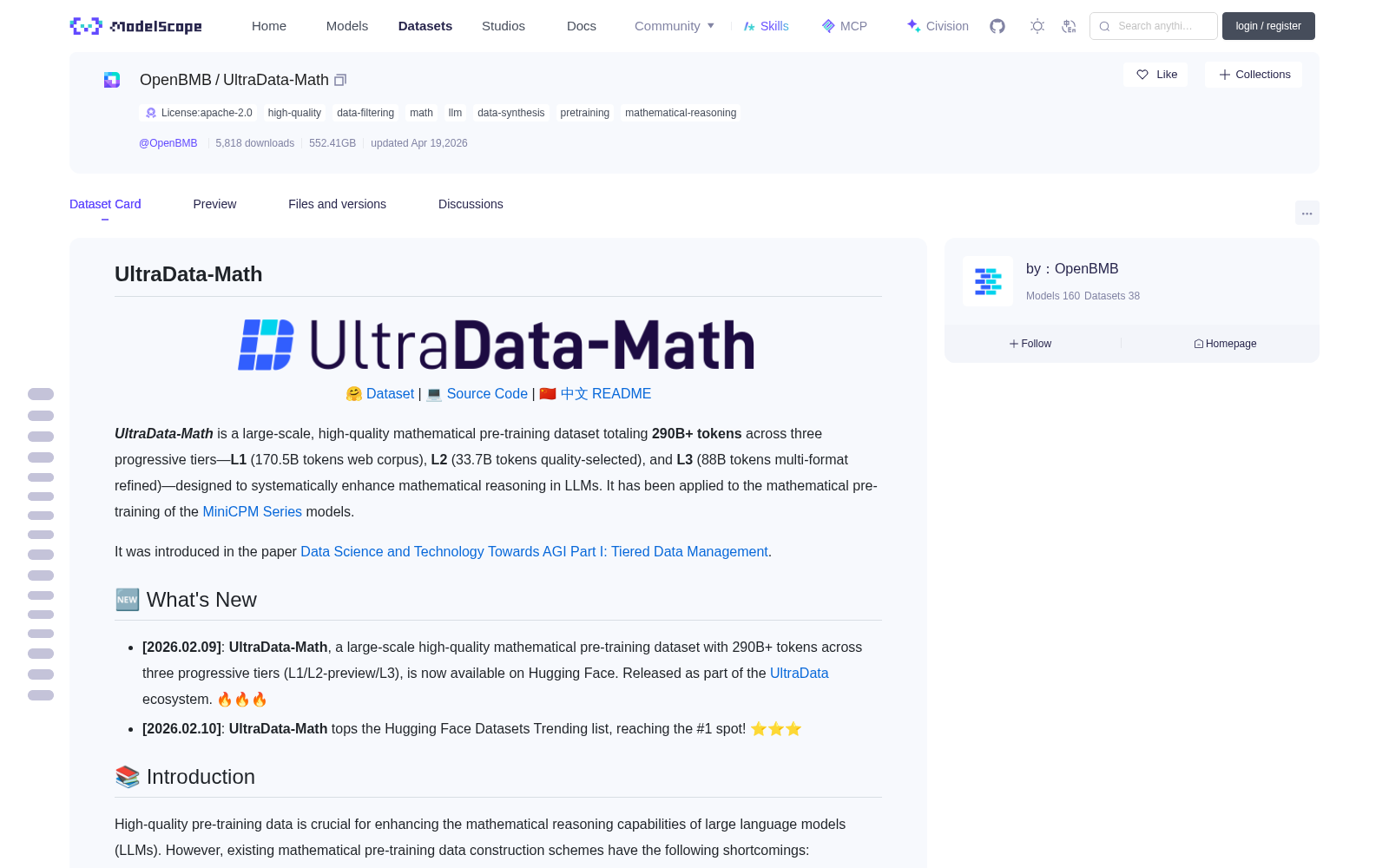Open the Files and versions tab
Viewport: 1389px width, 868px height.
(337, 204)
